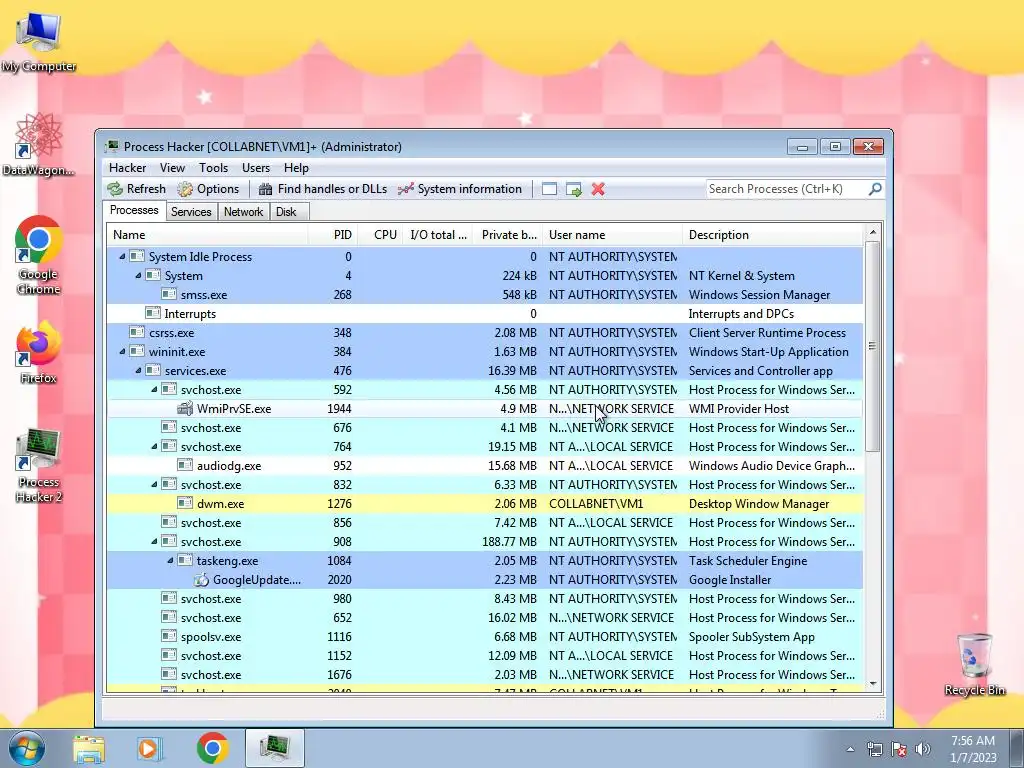Viewport: 1024px width, 768px height.
Task: Collapse svchost.exe PID 908 node
Action: tap(154, 541)
